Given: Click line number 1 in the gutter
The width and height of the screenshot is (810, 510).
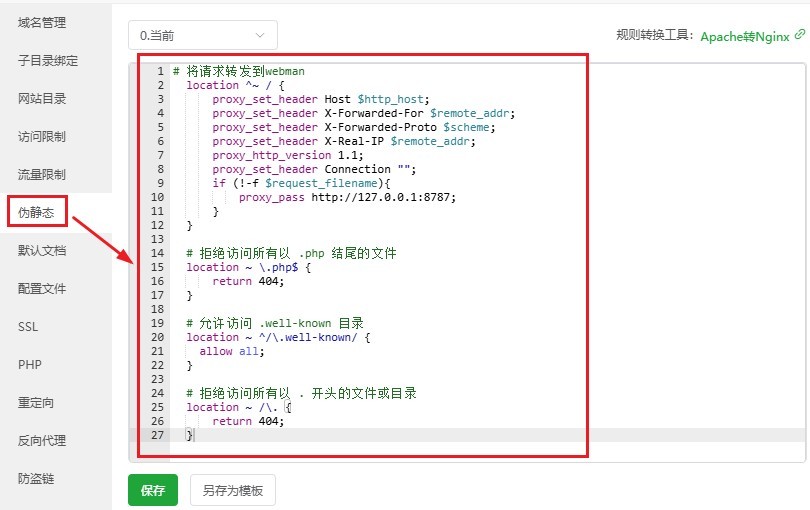Looking at the screenshot, I should pyautogui.click(x=161, y=71).
